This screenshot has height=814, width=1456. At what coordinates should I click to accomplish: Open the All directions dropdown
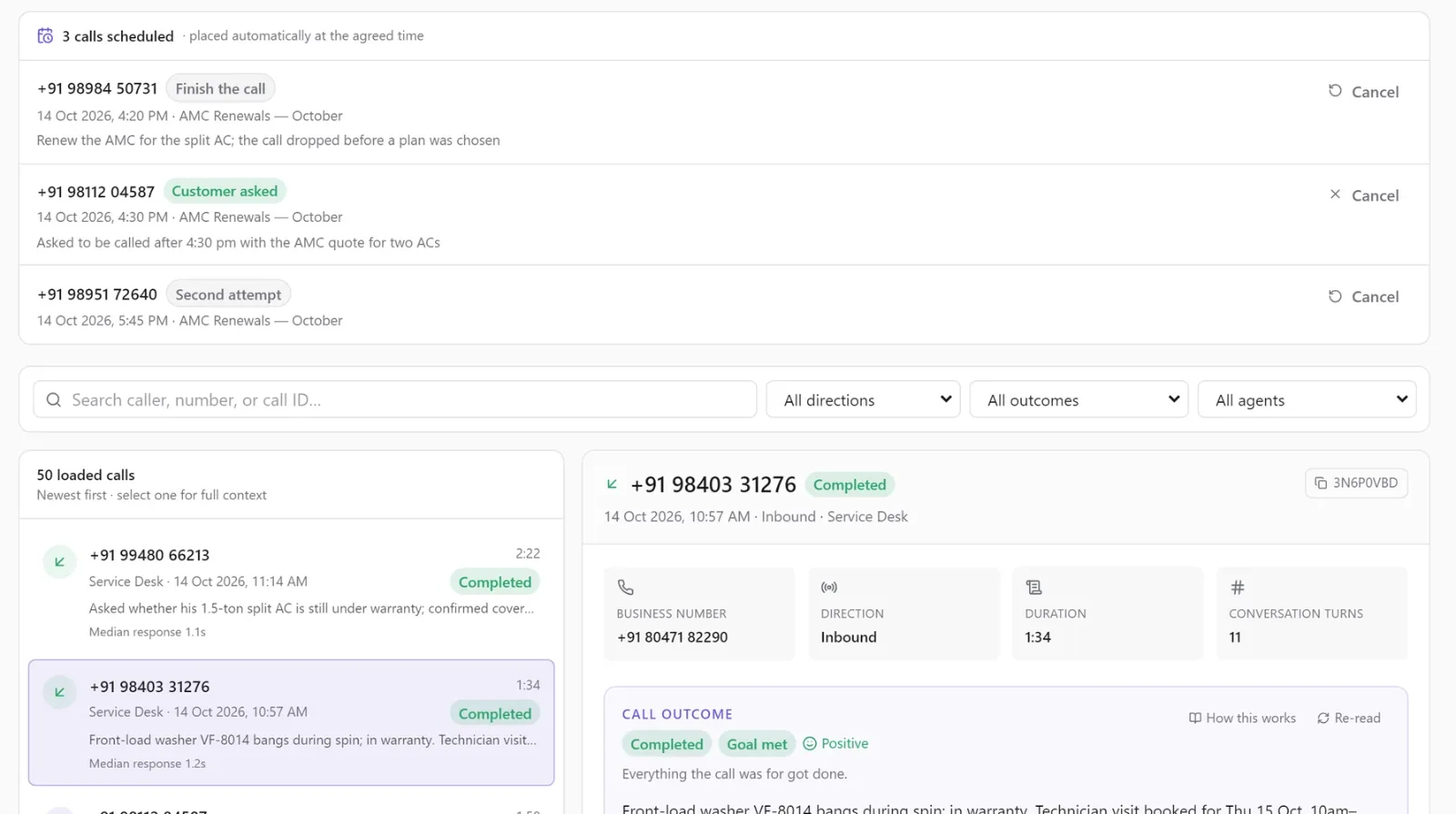point(863,399)
